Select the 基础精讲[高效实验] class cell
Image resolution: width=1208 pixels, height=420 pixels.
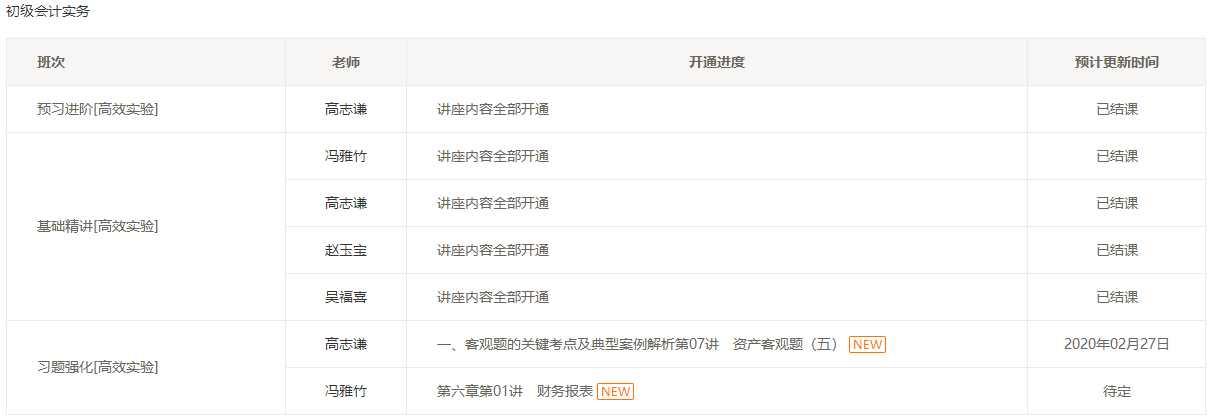point(97,226)
